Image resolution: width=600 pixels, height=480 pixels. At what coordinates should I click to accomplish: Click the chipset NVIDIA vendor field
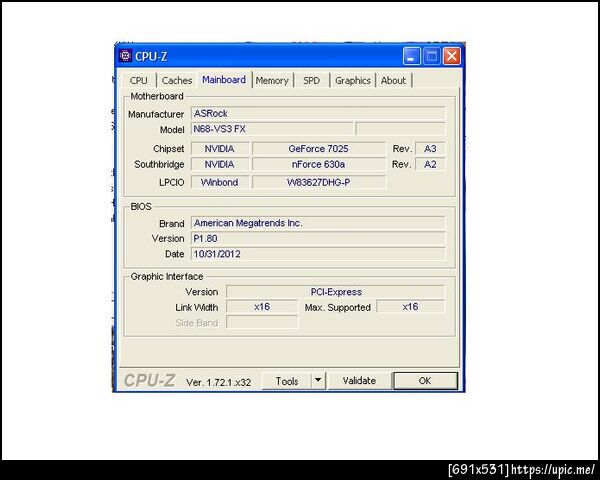coord(220,149)
